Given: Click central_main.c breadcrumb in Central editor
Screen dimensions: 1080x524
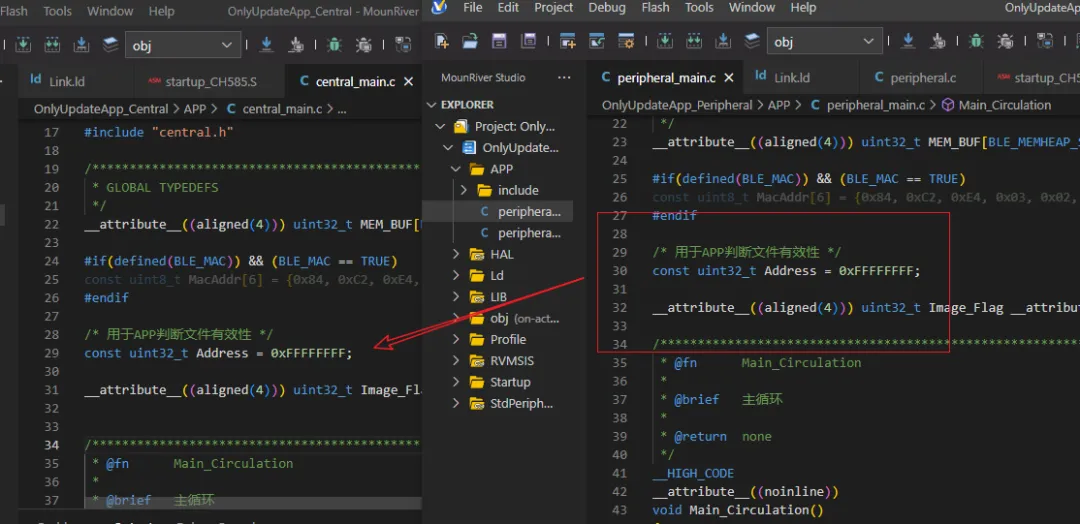Looking at the screenshot, I should tap(282, 109).
